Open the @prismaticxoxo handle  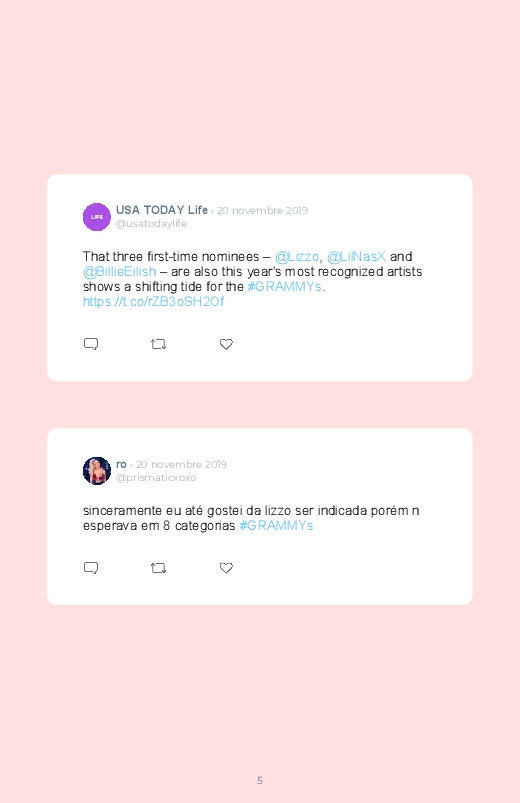pos(156,477)
